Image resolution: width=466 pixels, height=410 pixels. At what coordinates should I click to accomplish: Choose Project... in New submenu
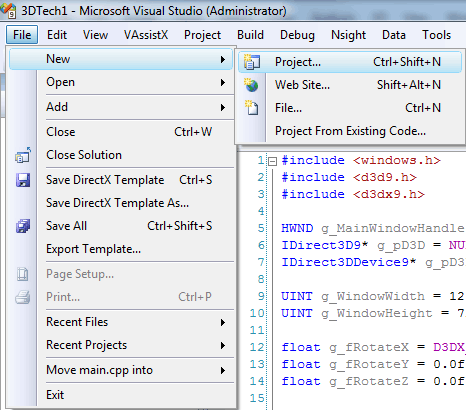pyautogui.click(x=350, y=62)
